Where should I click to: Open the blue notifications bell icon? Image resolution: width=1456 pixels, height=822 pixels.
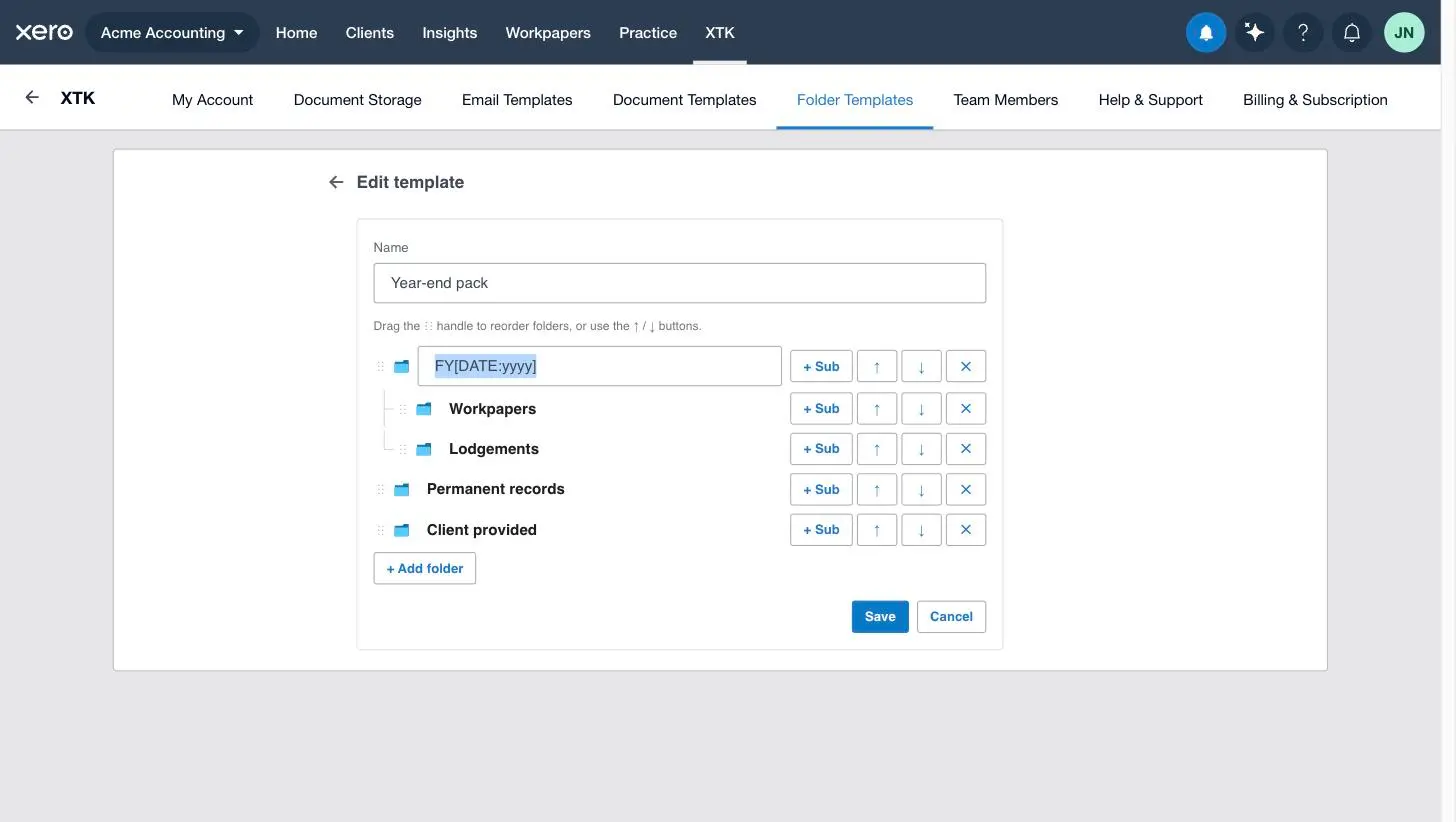(x=1206, y=33)
